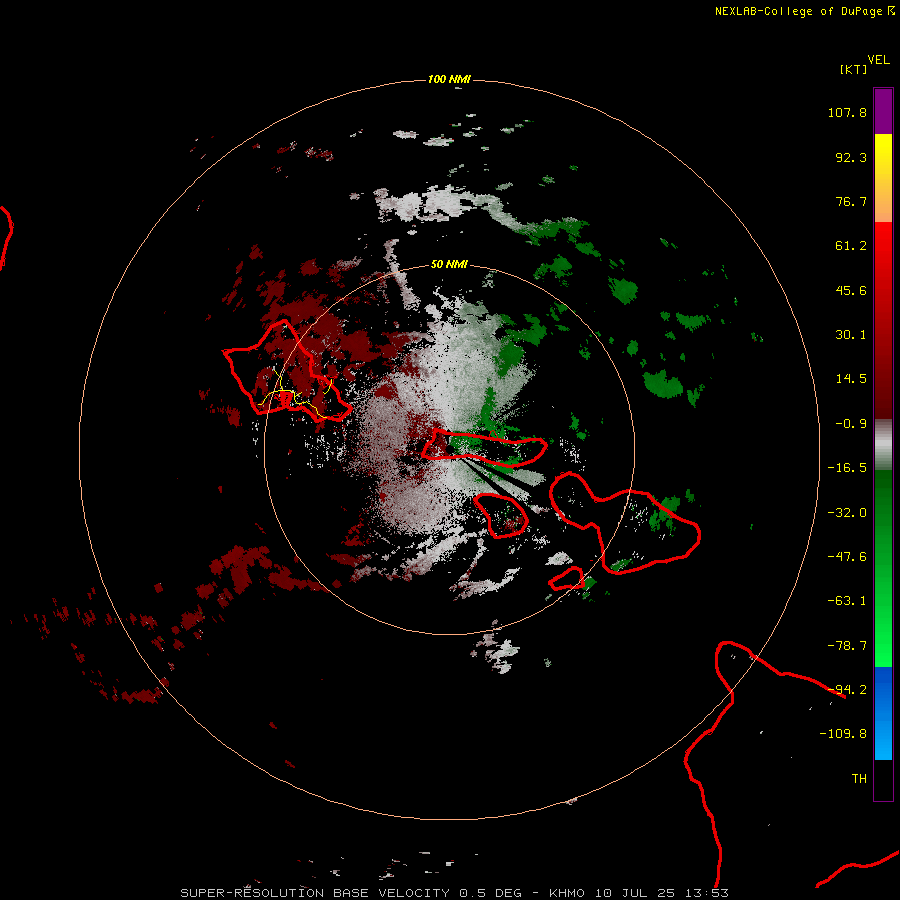Click the 50 NMI range ring label
Image resolution: width=900 pixels, height=900 pixels.
coord(449,265)
